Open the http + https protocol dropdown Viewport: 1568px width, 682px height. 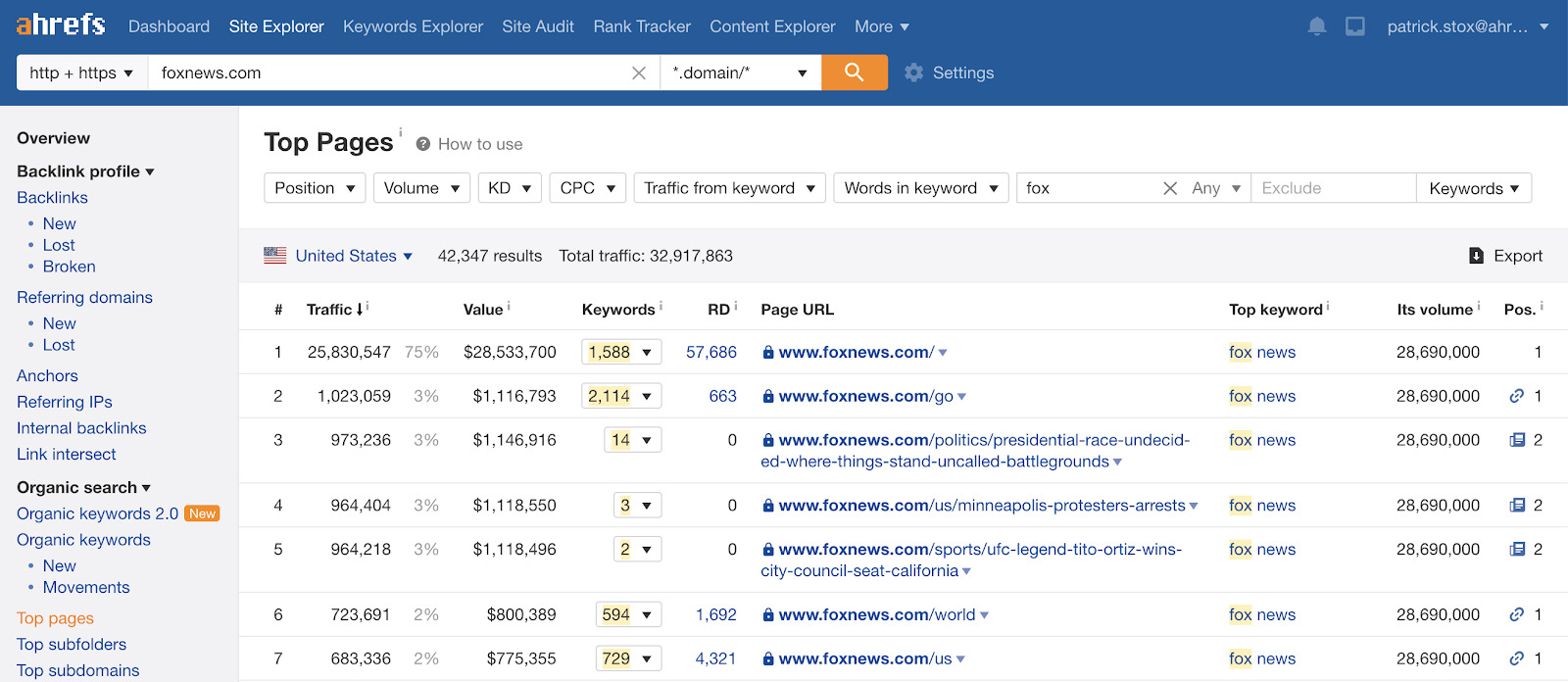tap(81, 73)
